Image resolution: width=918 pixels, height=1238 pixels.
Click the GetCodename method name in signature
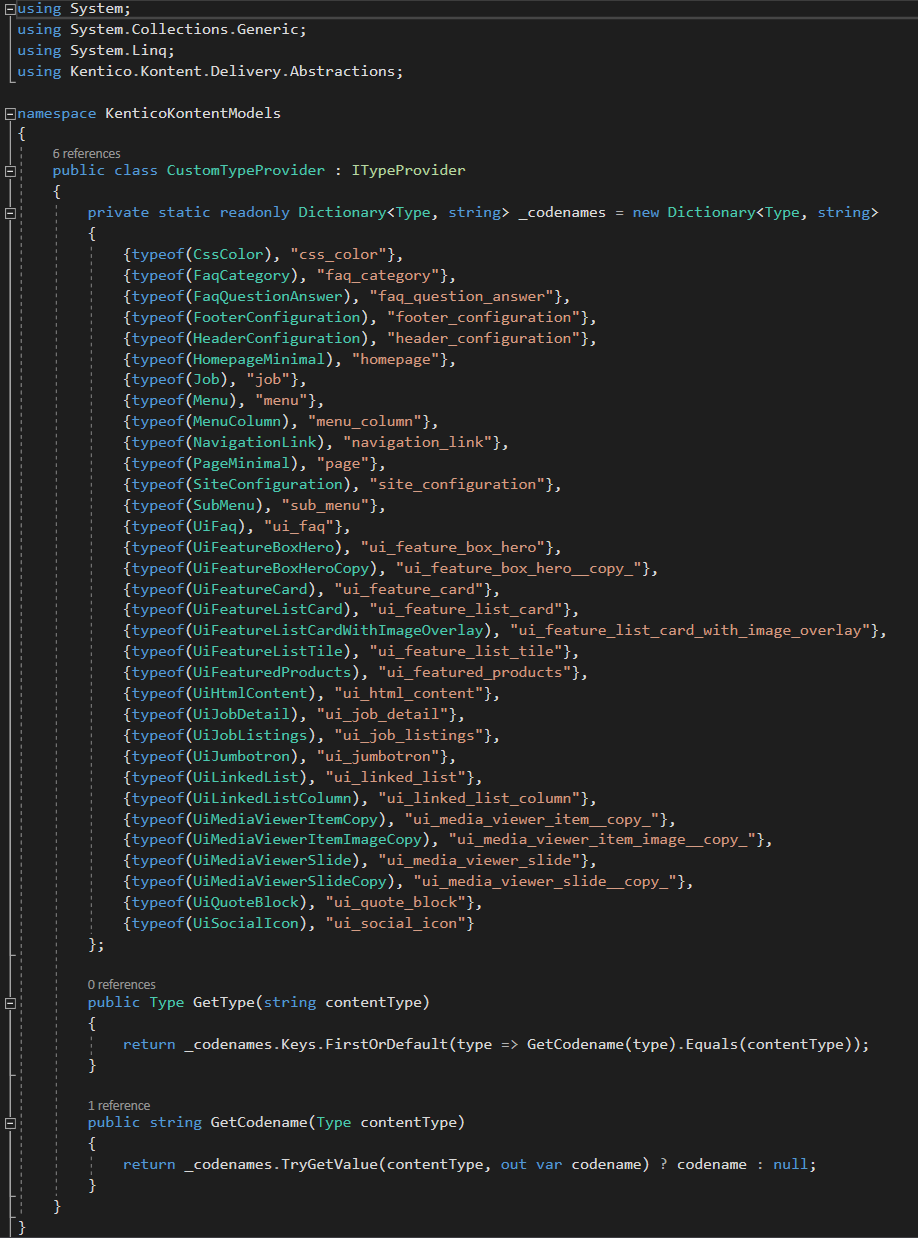tap(259, 1123)
